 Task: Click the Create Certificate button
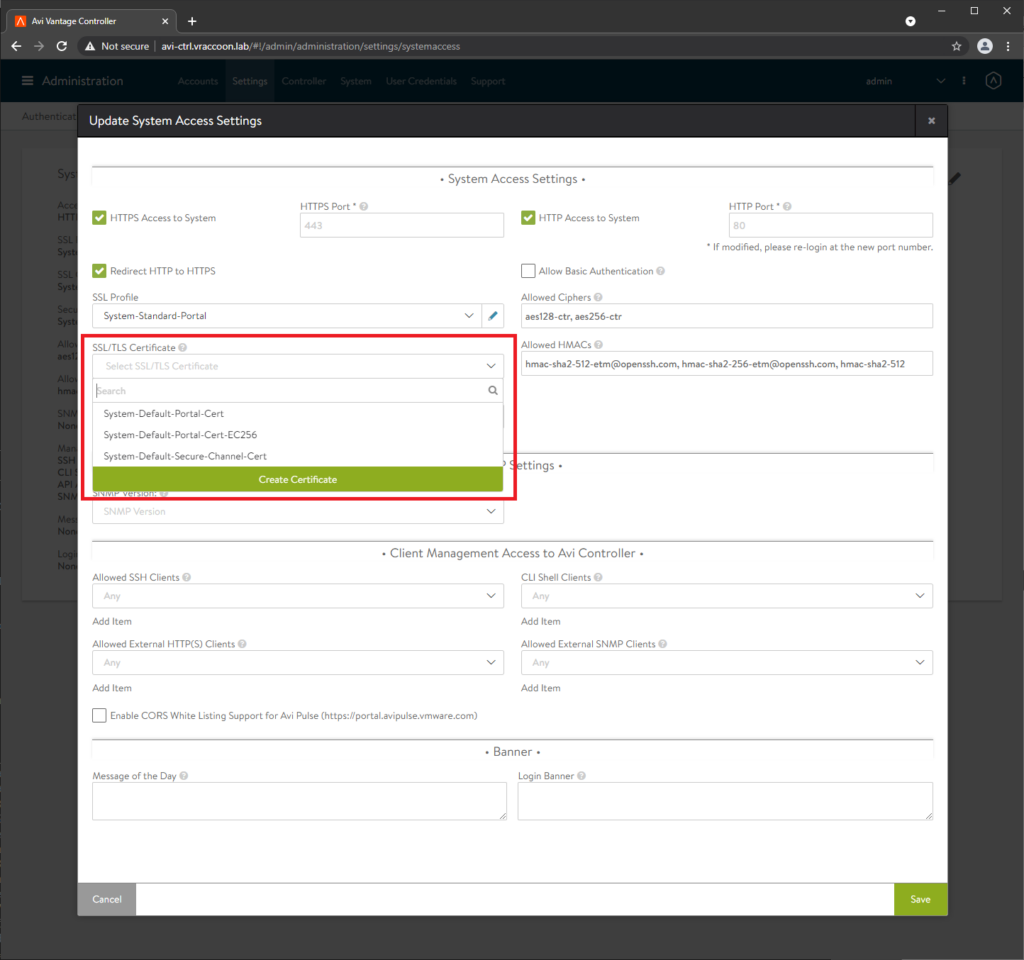[297, 479]
